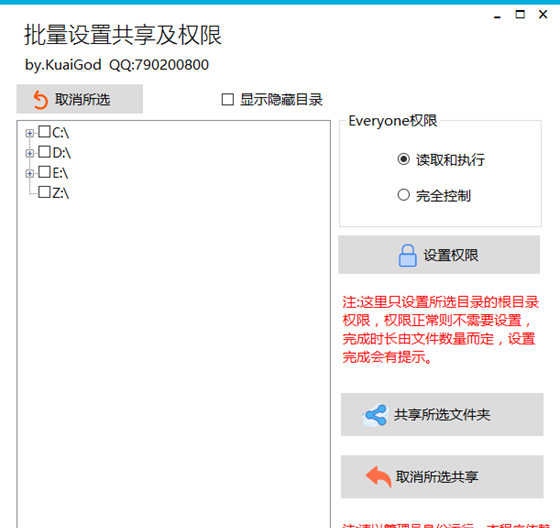Click the blue share nodes icon
560x528 pixels.
pyautogui.click(x=375, y=415)
